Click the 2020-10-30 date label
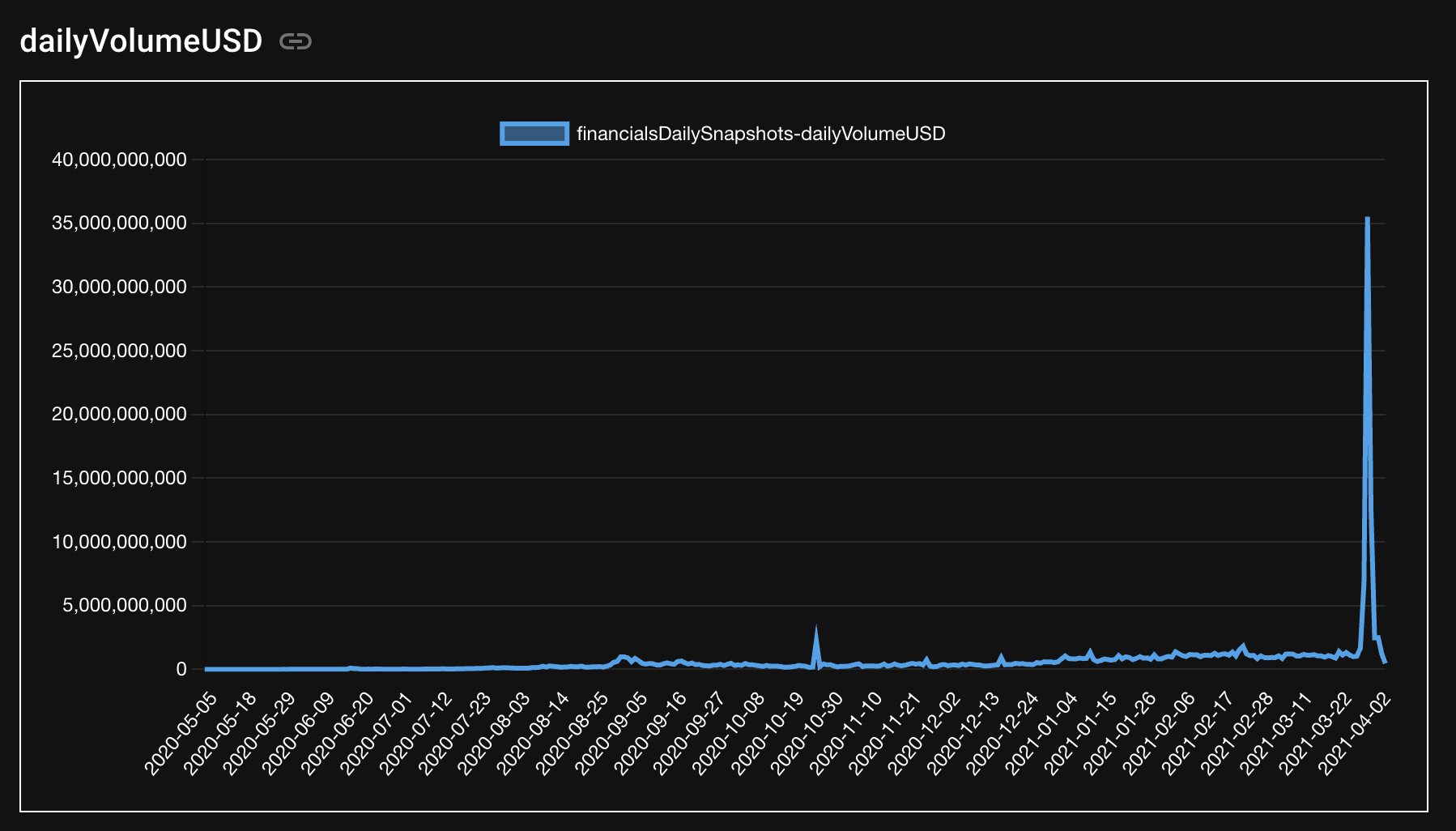The width and height of the screenshot is (1456, 831). [807, 733]
